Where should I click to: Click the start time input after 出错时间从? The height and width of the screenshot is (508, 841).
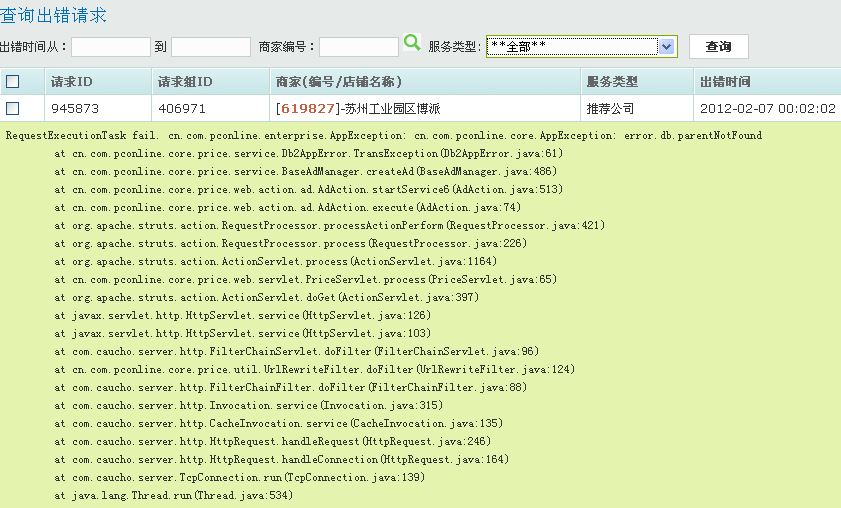pyautogui.click(x=110, y=47)
